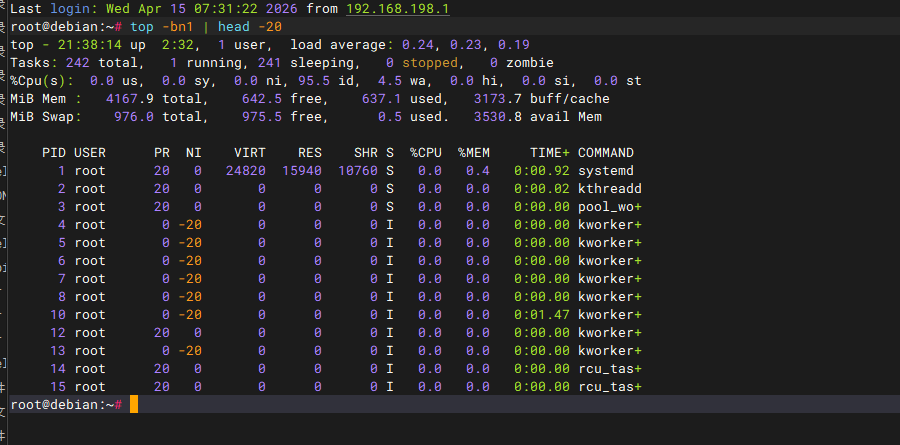The width and height of the screenshot is (900, 445).
Task: Click the 637.1 used memory value
Action: click(382, 99)
